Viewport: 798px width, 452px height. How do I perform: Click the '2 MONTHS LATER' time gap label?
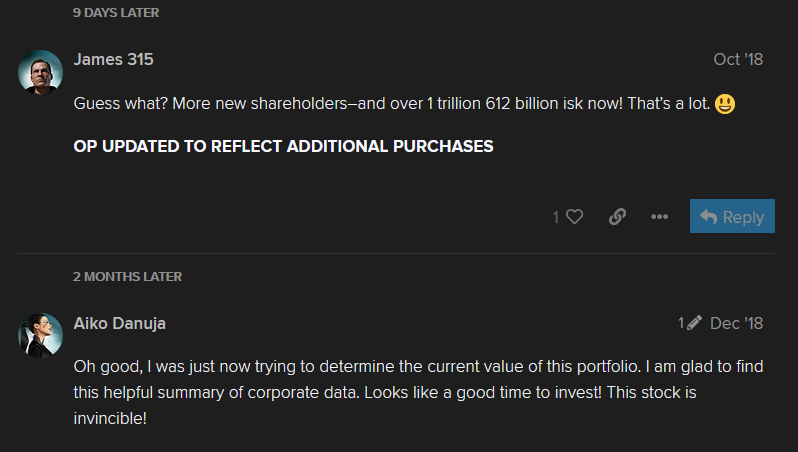(127, 276)
